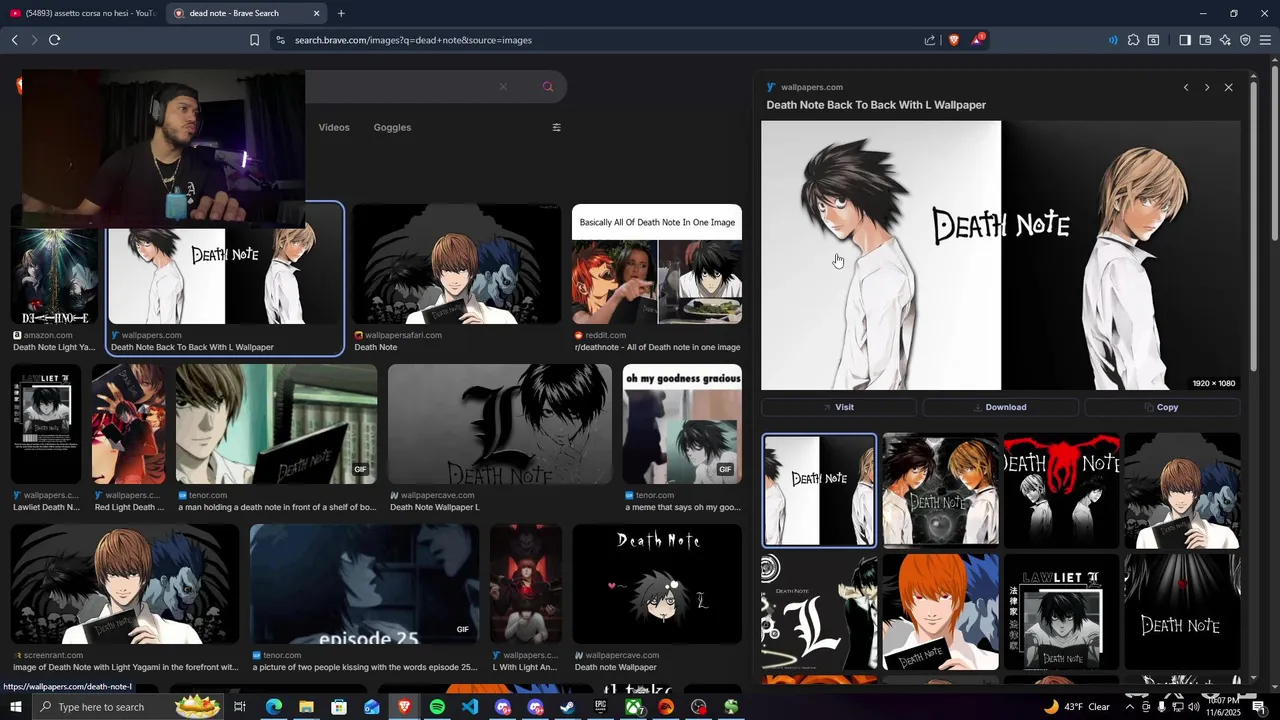Image resolution: width=1280 pixels, height=720 pixels.
Task: Close the 'dead note' browser tab
Action: (317, 13)
